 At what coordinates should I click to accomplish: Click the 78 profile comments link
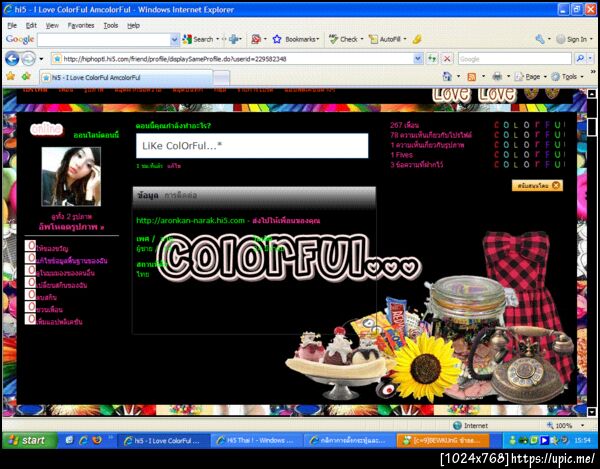[431, 135]
